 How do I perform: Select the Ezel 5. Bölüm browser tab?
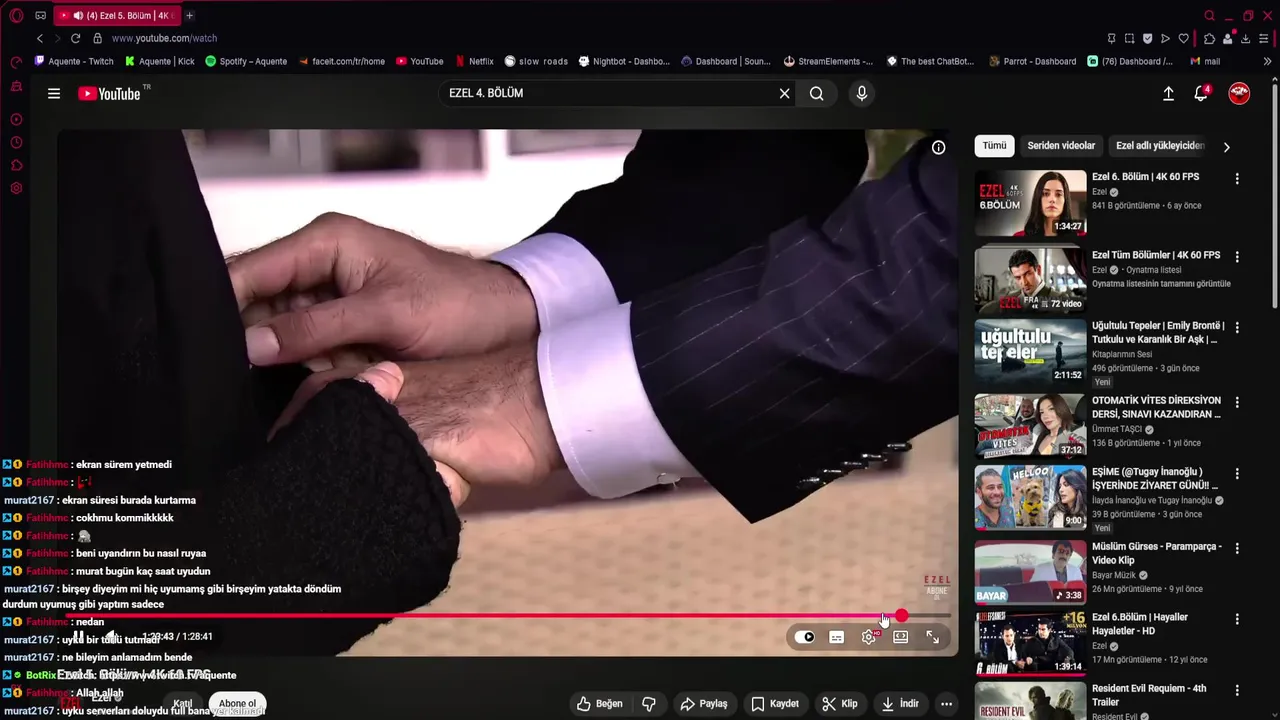click(x=116, y=15)
